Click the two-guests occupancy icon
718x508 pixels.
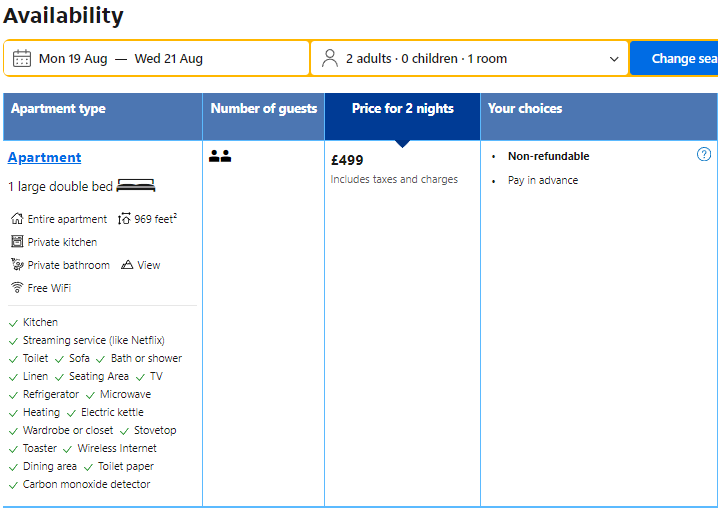220,156
